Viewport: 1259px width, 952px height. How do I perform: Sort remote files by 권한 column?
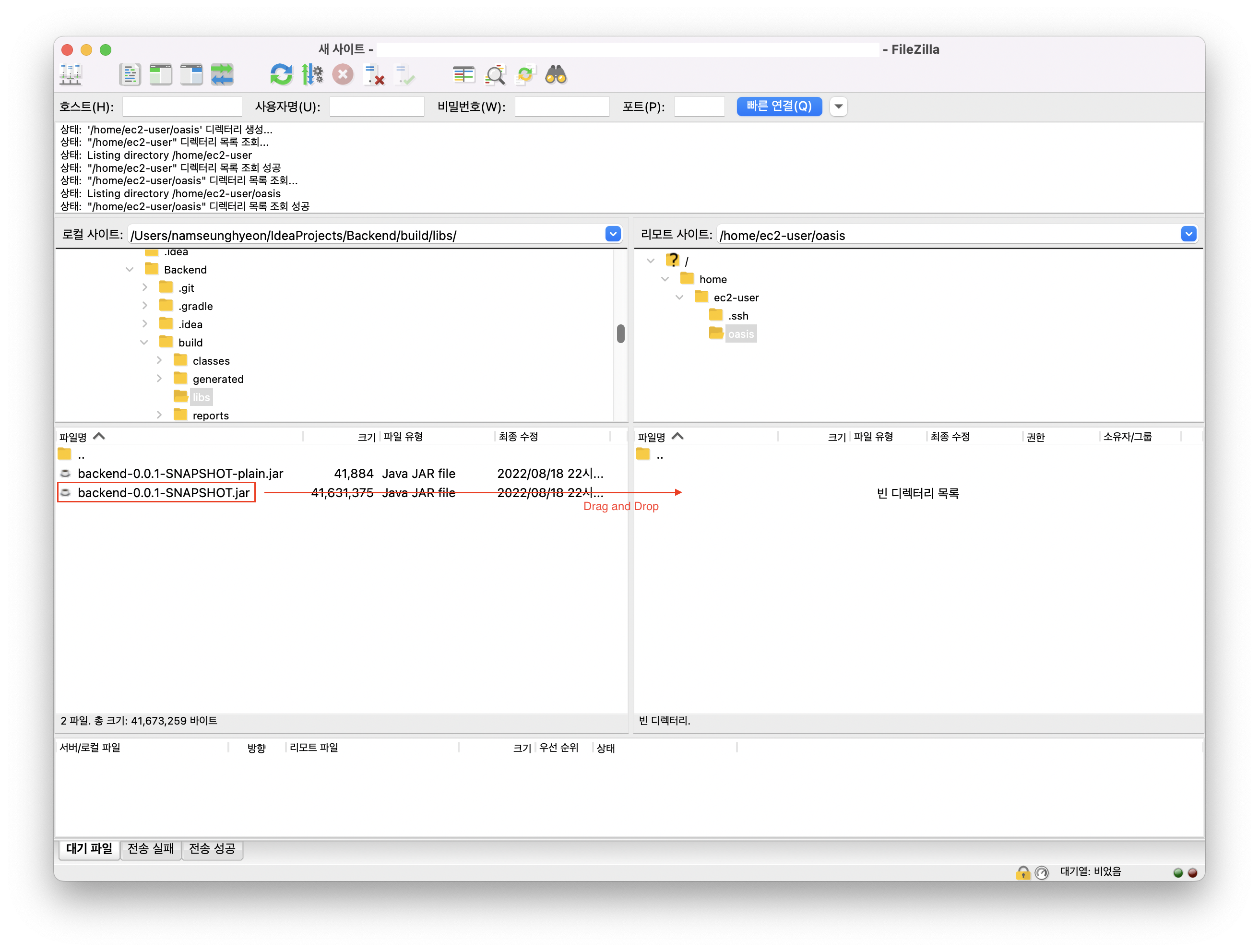(1060, 437)
